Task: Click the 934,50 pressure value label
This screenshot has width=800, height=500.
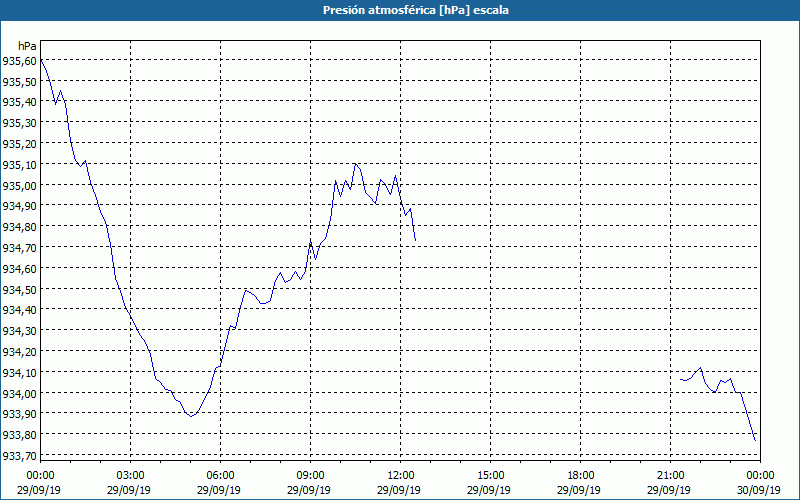Action: 19,289
